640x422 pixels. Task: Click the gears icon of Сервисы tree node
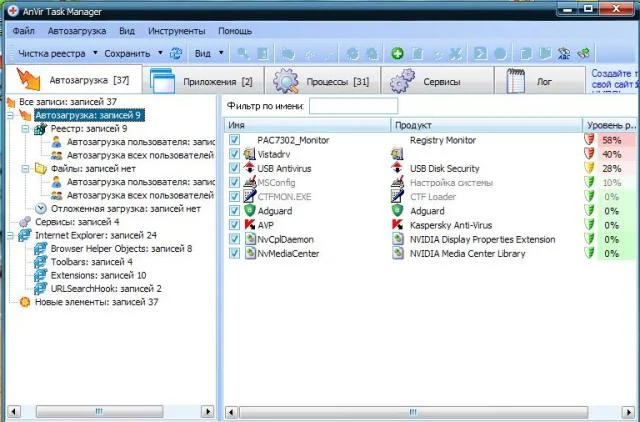pyautogui.click(x=25, y=222)
